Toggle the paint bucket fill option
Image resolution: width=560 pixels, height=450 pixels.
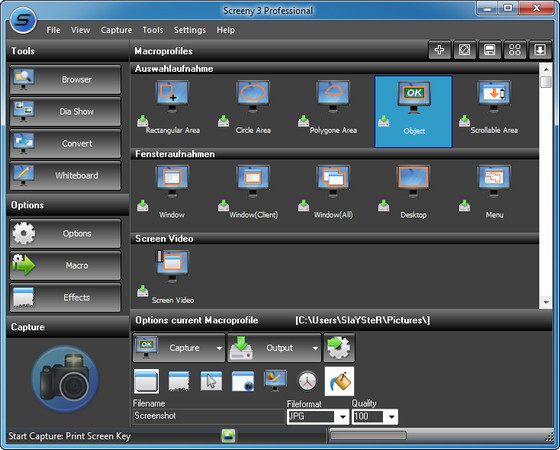click(x=340, y=381)
